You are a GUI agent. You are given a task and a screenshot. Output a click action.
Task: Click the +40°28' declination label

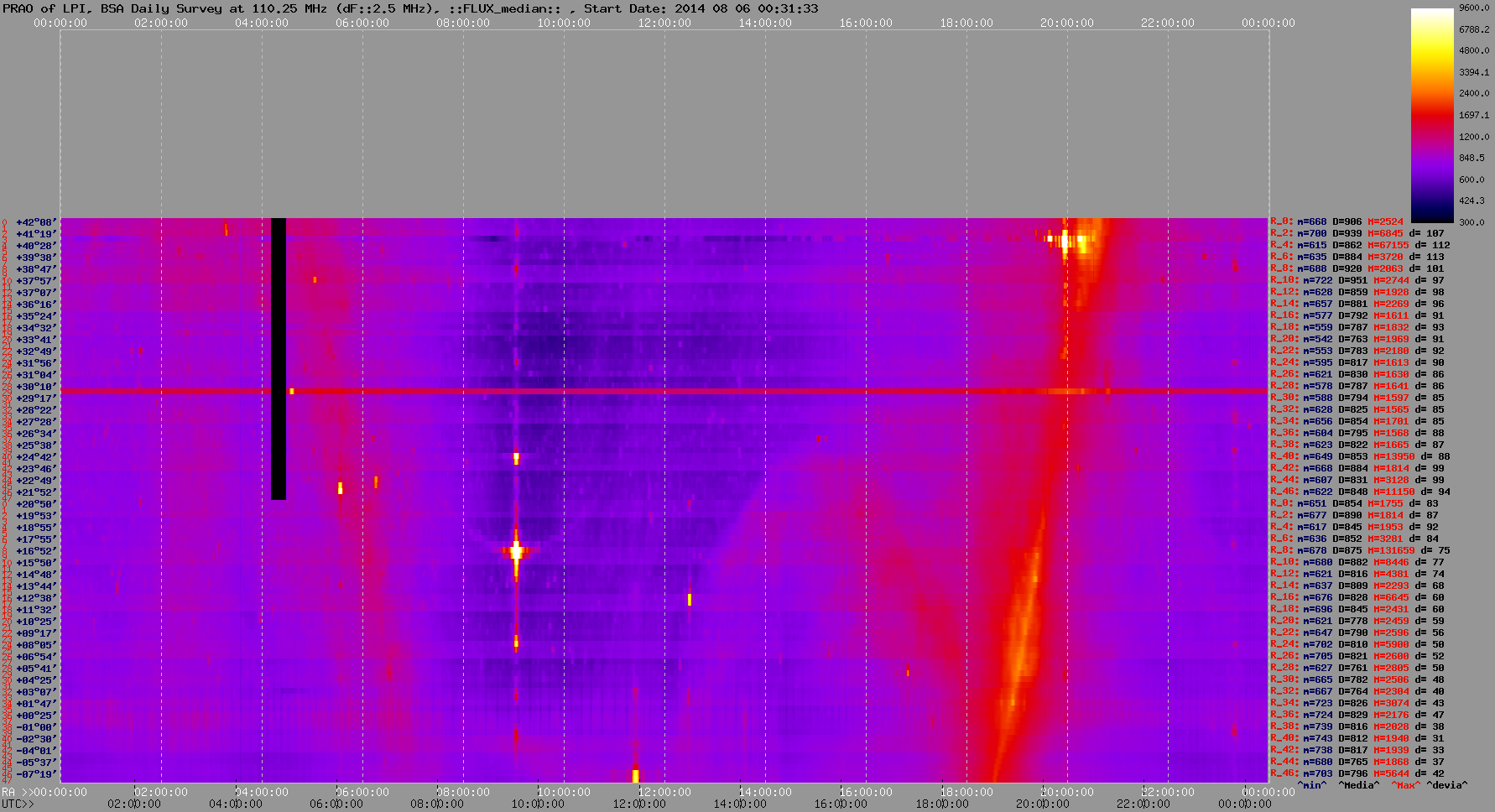pos(36,246)
